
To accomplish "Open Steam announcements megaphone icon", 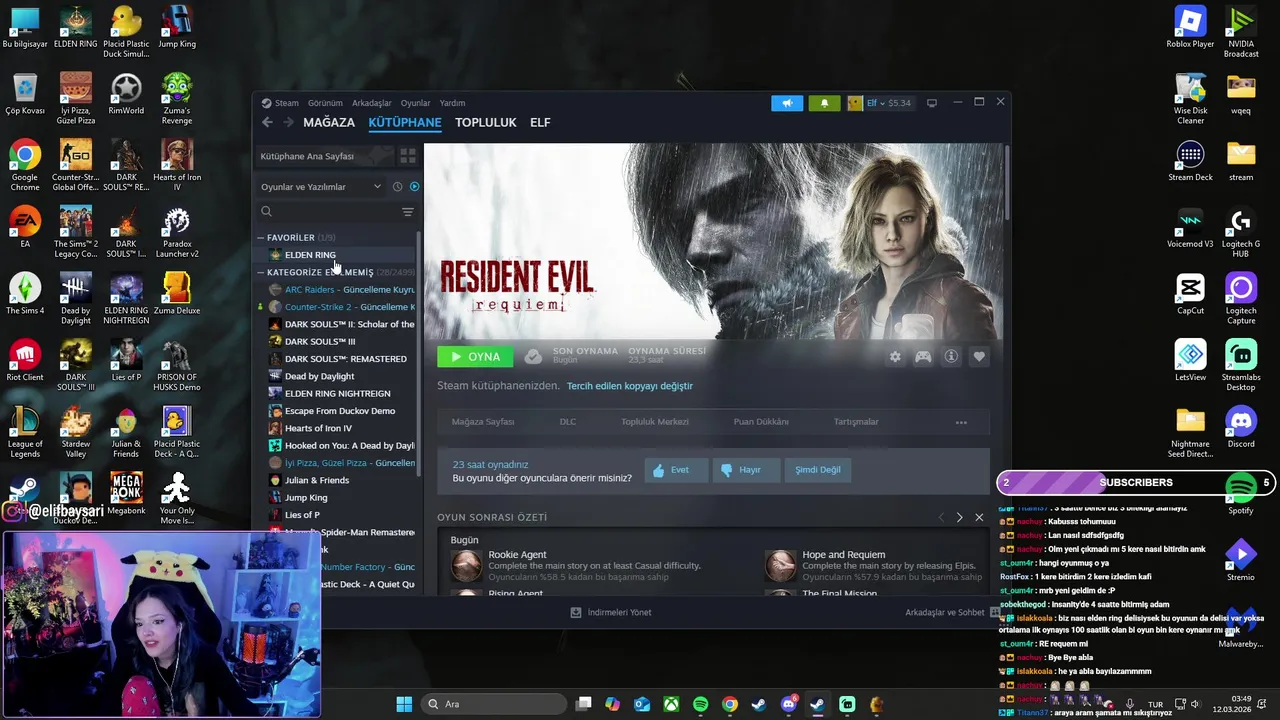I will pos(787,103).
